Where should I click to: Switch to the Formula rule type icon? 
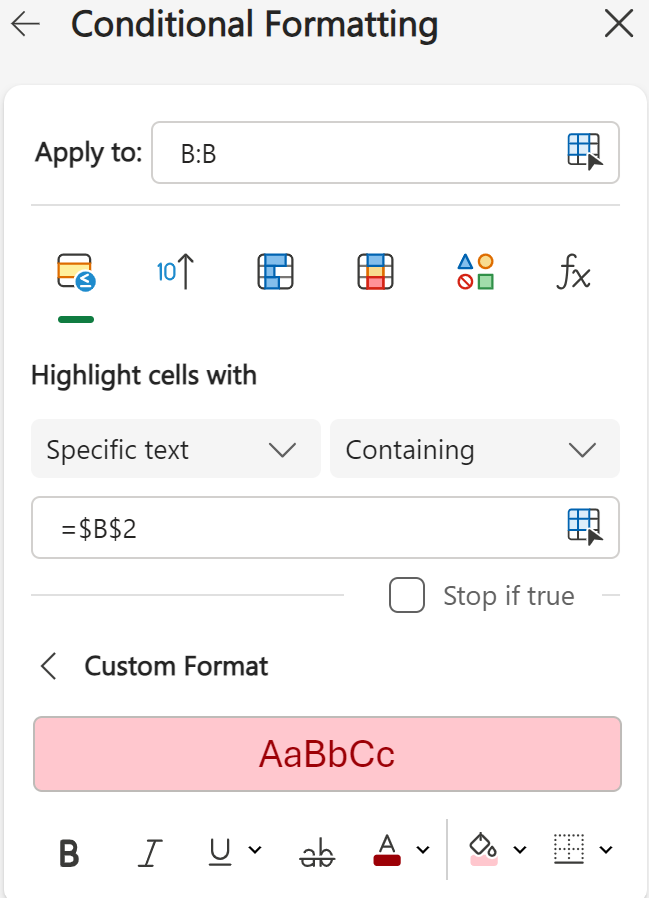click(x=574, y=272)
